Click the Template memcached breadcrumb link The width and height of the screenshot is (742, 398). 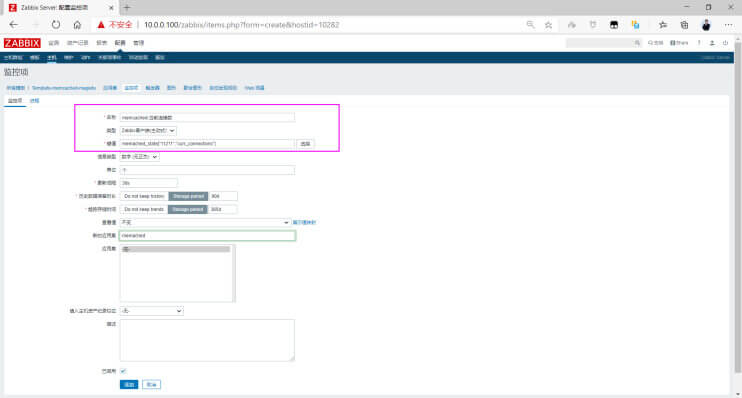point(64,88)
